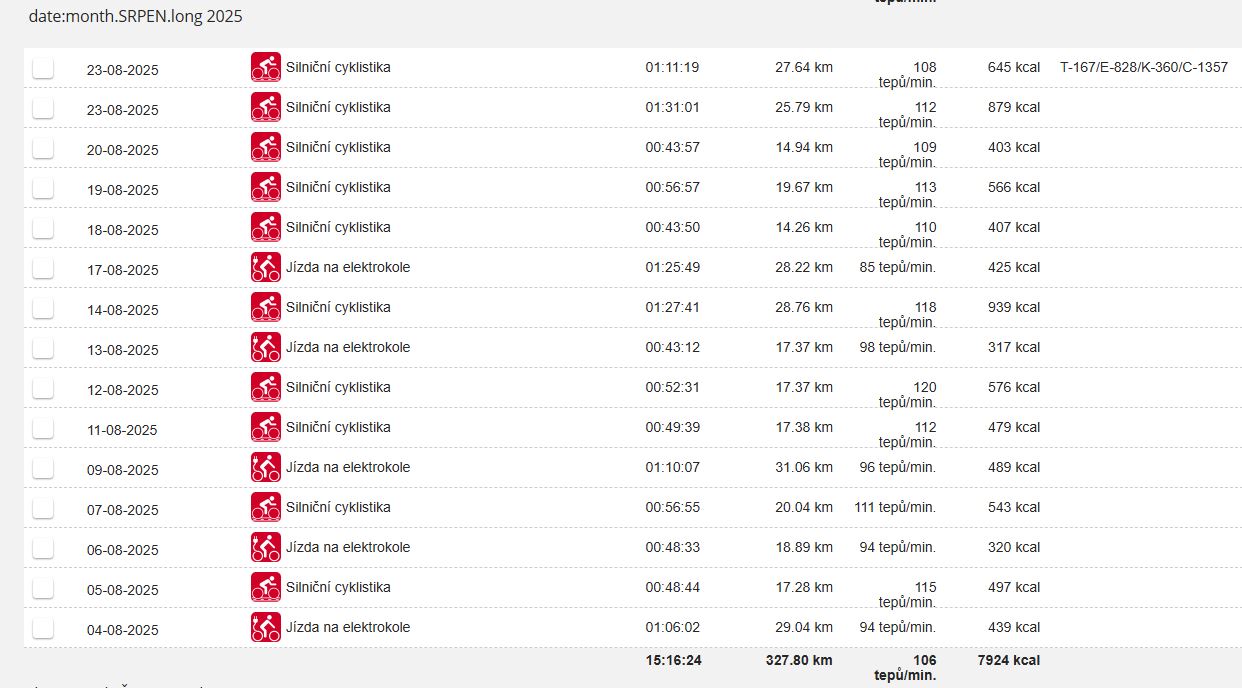The height and width of the screenshot is (688, 1242).
Task: Select the checkbox for the 12-08-2025 ride
Action: [43, 388]
